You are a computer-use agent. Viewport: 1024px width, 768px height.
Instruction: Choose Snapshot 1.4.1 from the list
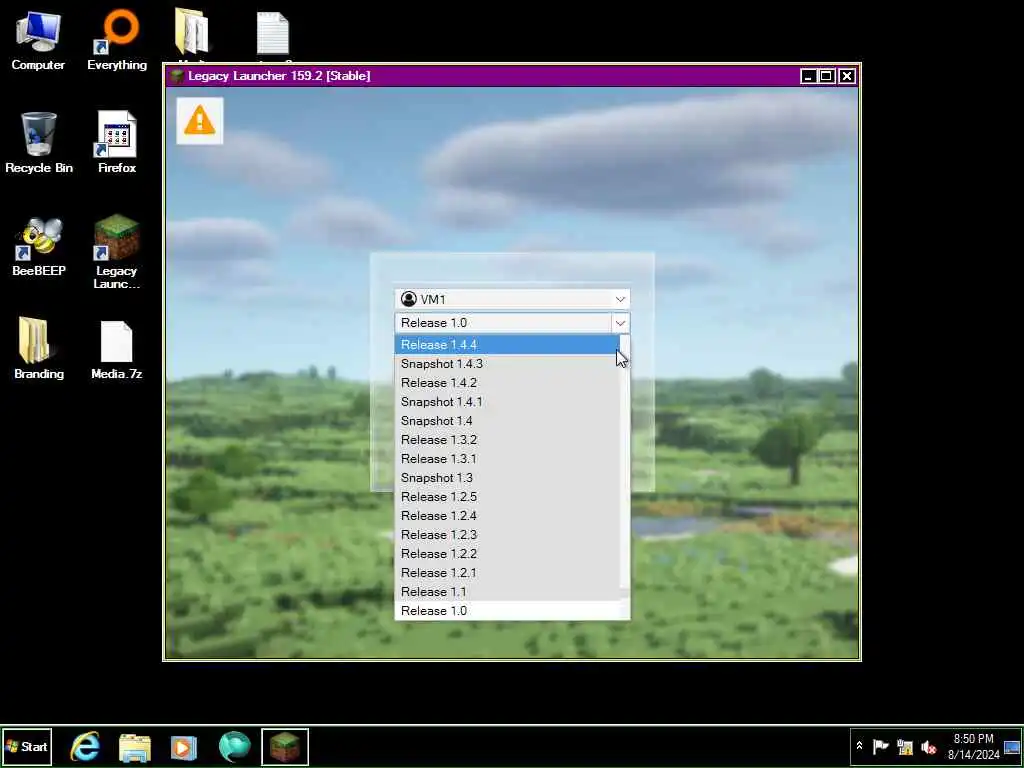pos(507,402)
